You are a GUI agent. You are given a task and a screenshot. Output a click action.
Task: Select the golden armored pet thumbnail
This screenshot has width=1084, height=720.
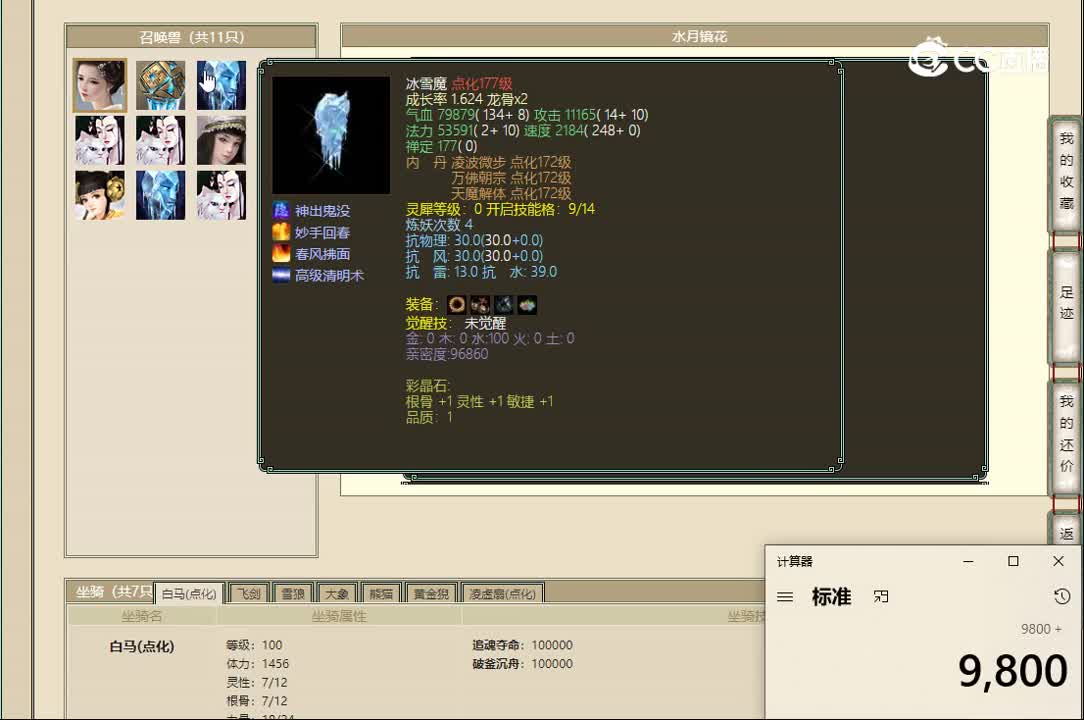point(160,85)
